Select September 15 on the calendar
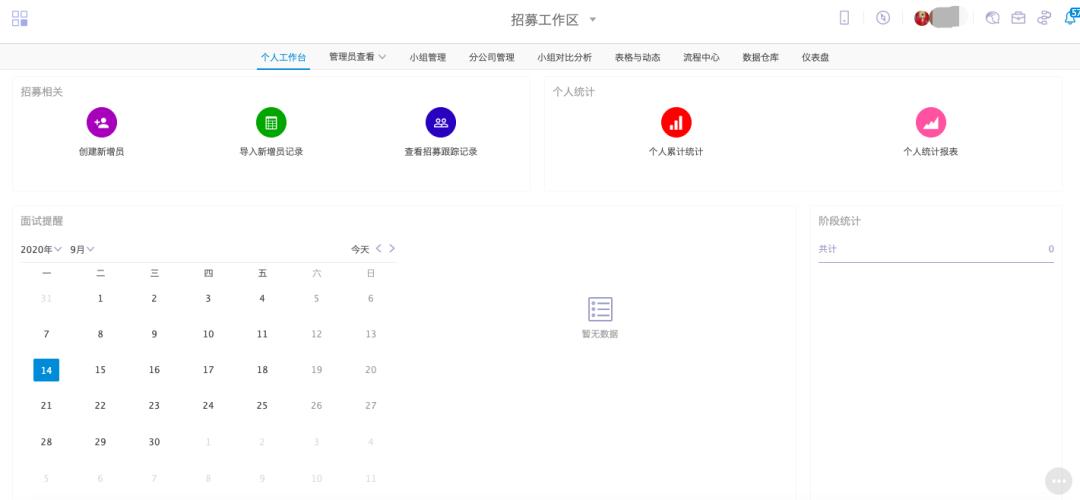Viewport: 1080px width, 500px height. pos(101,370)
